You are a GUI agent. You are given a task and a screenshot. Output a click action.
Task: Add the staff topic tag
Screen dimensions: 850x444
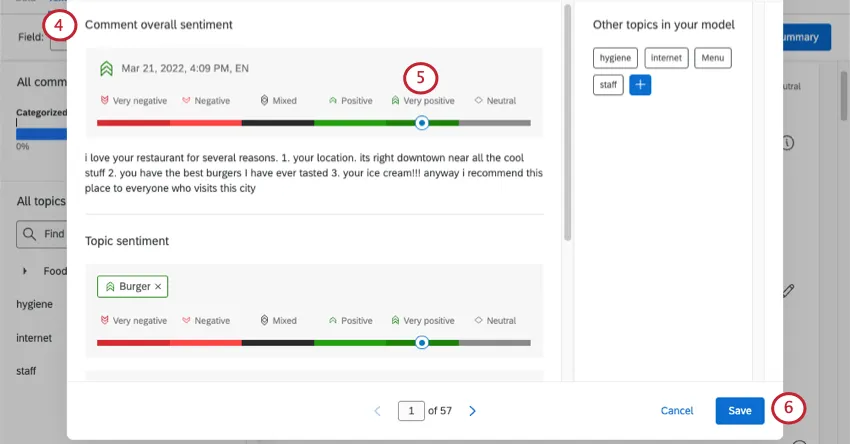tap(608, 85)
